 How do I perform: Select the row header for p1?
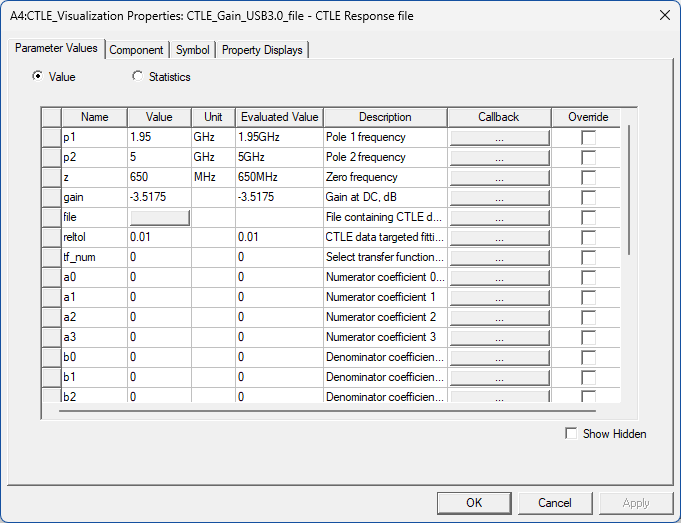coord(52,137)
